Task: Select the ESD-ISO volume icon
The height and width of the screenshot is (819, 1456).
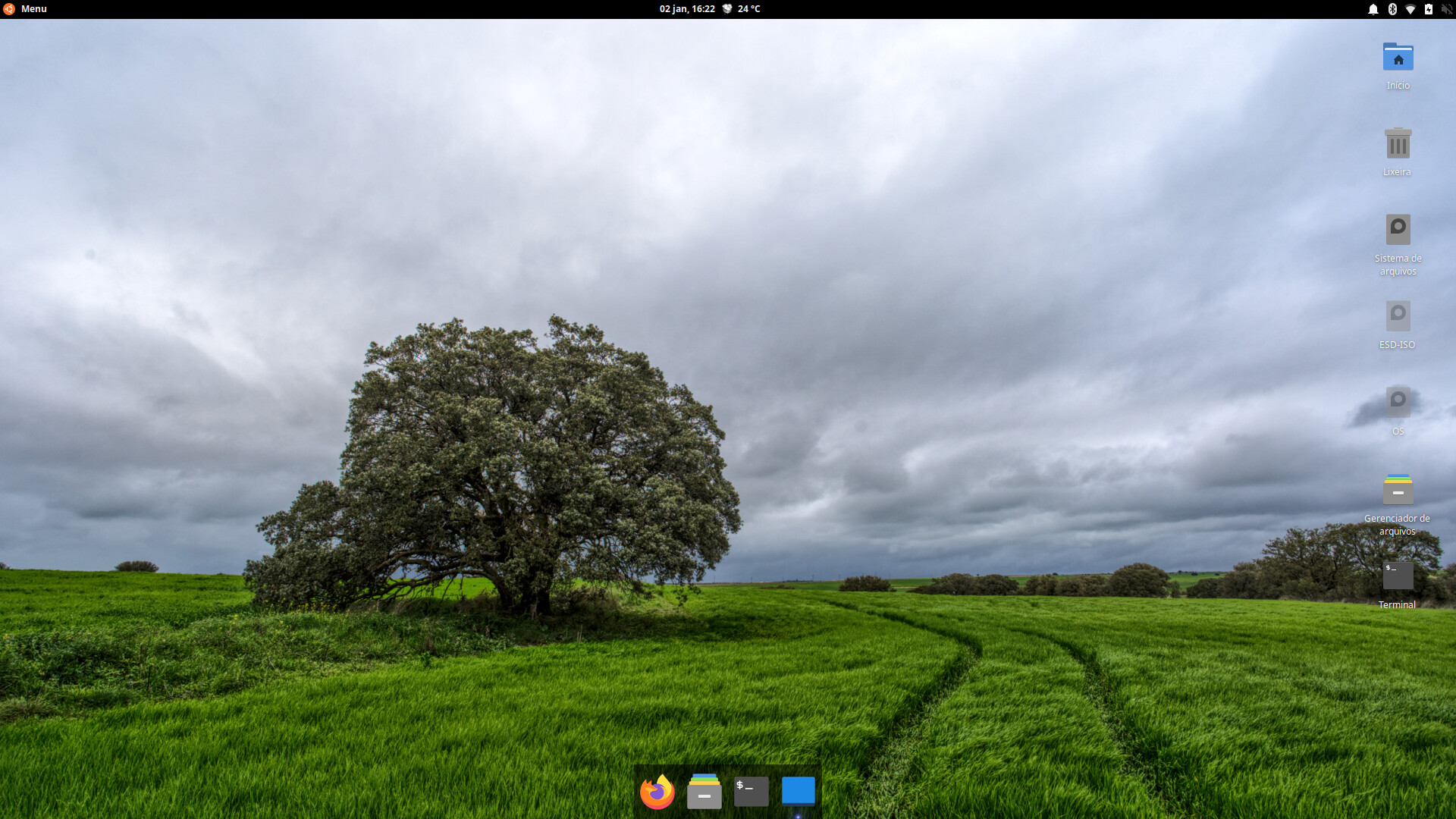Action: click(1398, 316)
